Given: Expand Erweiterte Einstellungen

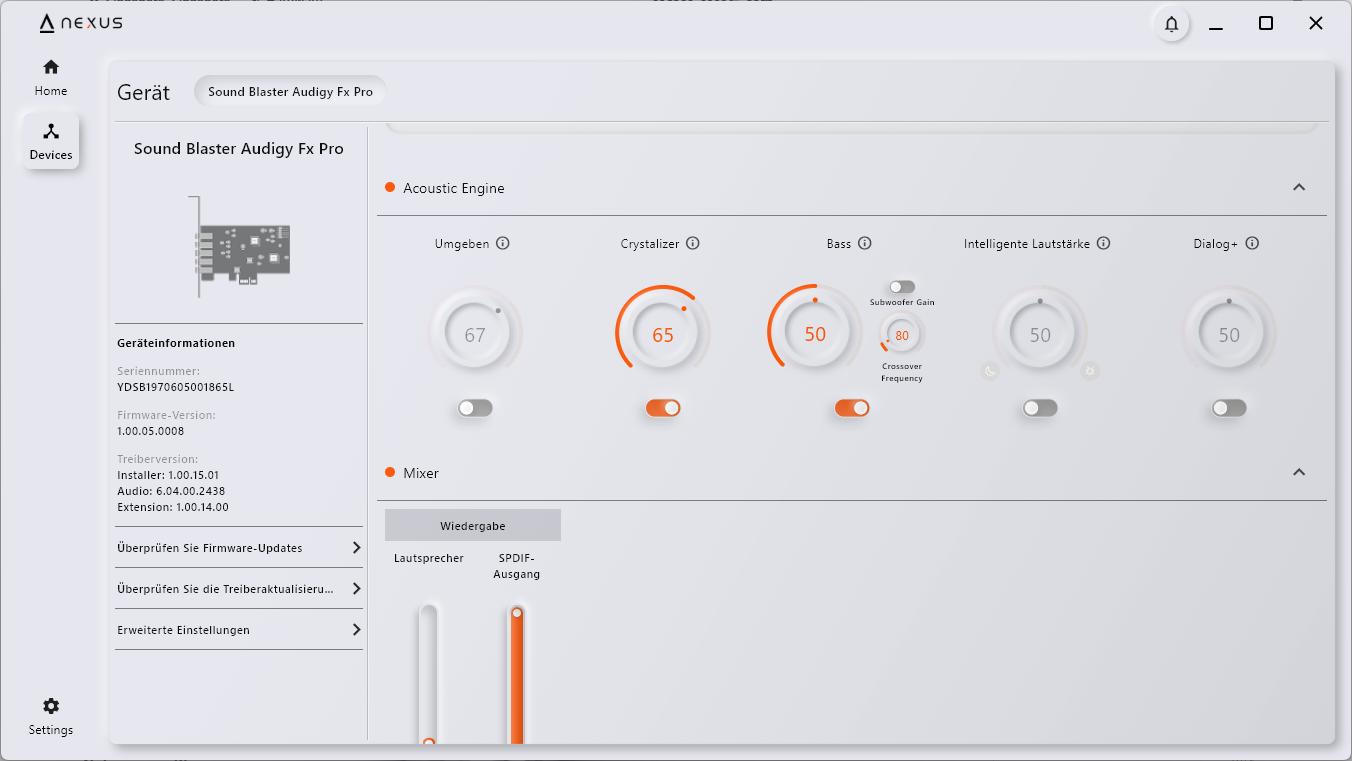Looking at the screenshot, I should point(238,630).
